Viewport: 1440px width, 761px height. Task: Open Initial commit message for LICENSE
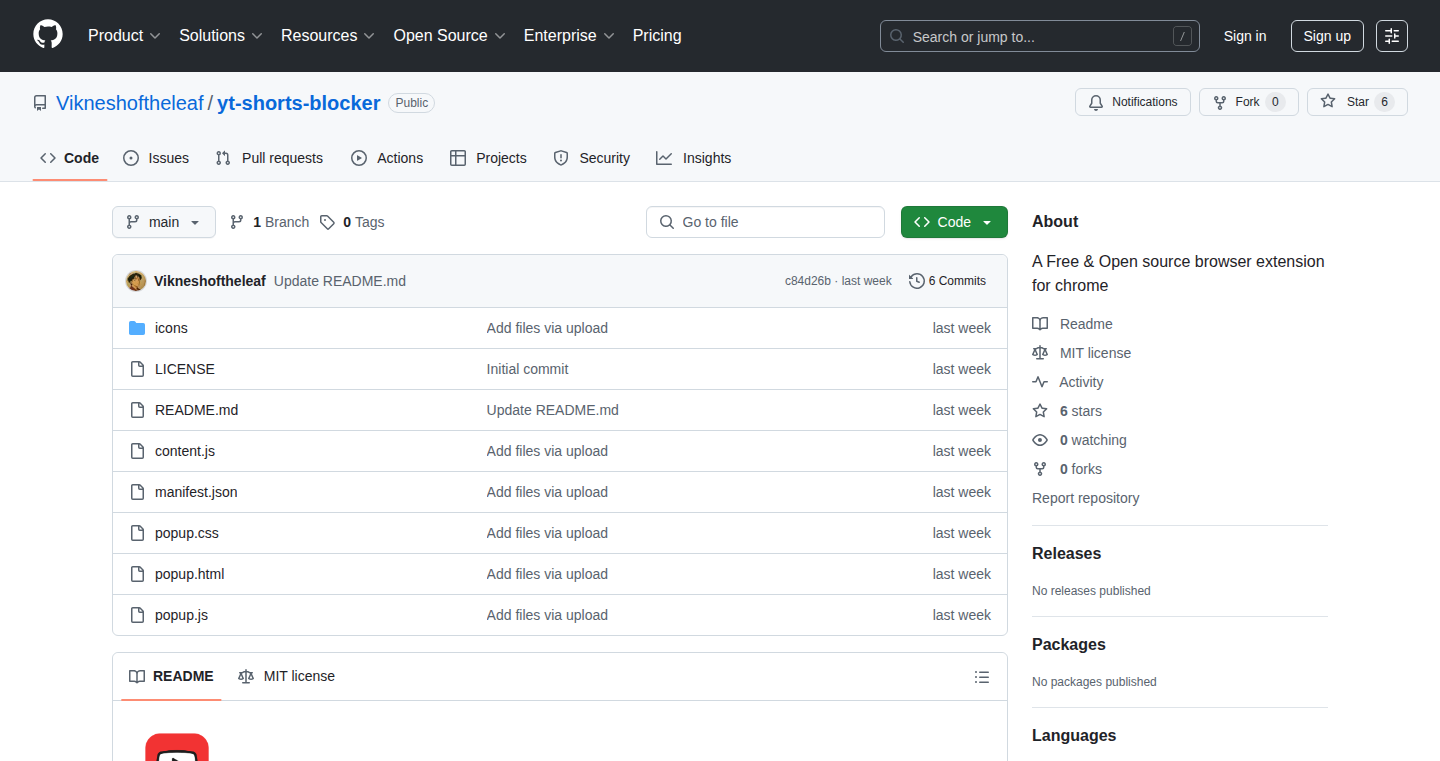[x=527, y=369]
